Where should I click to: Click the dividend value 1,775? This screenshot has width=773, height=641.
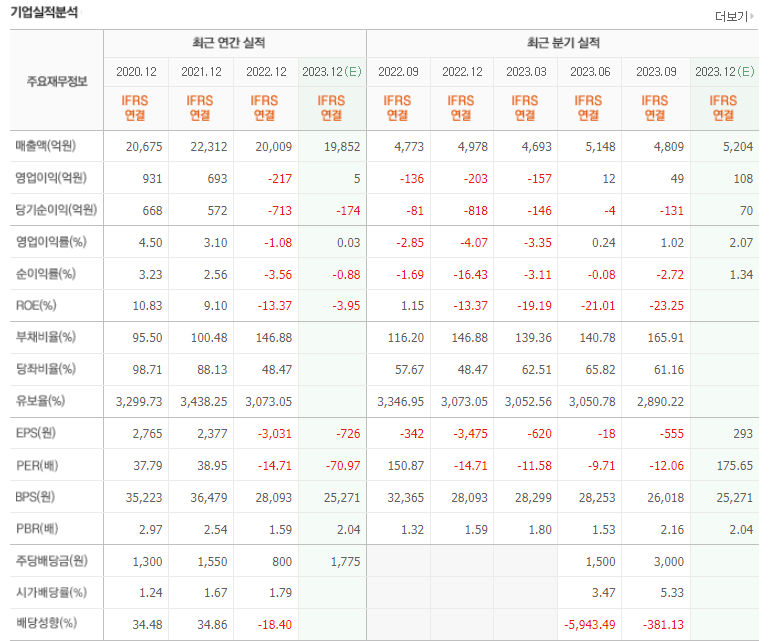pyautogui.click(x=346, y=562)
